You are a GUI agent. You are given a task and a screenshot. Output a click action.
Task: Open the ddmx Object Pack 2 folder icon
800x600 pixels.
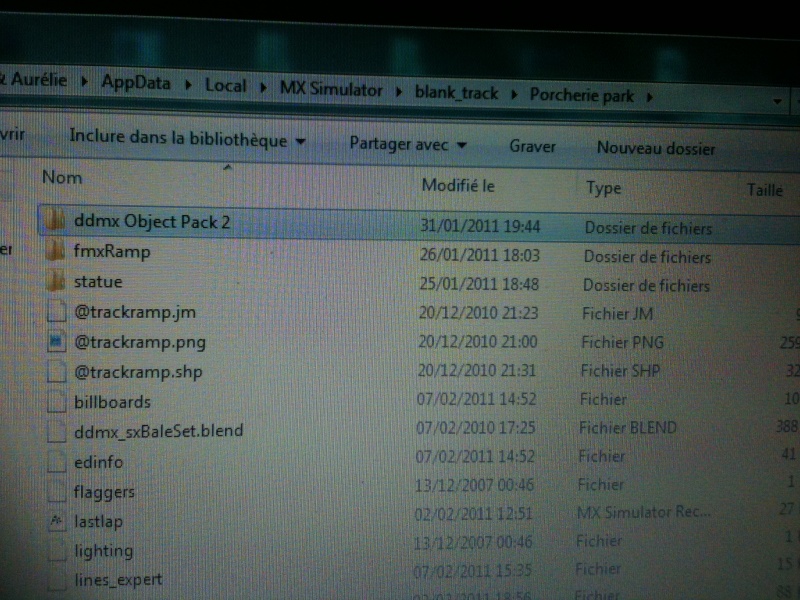pos(55,220)
